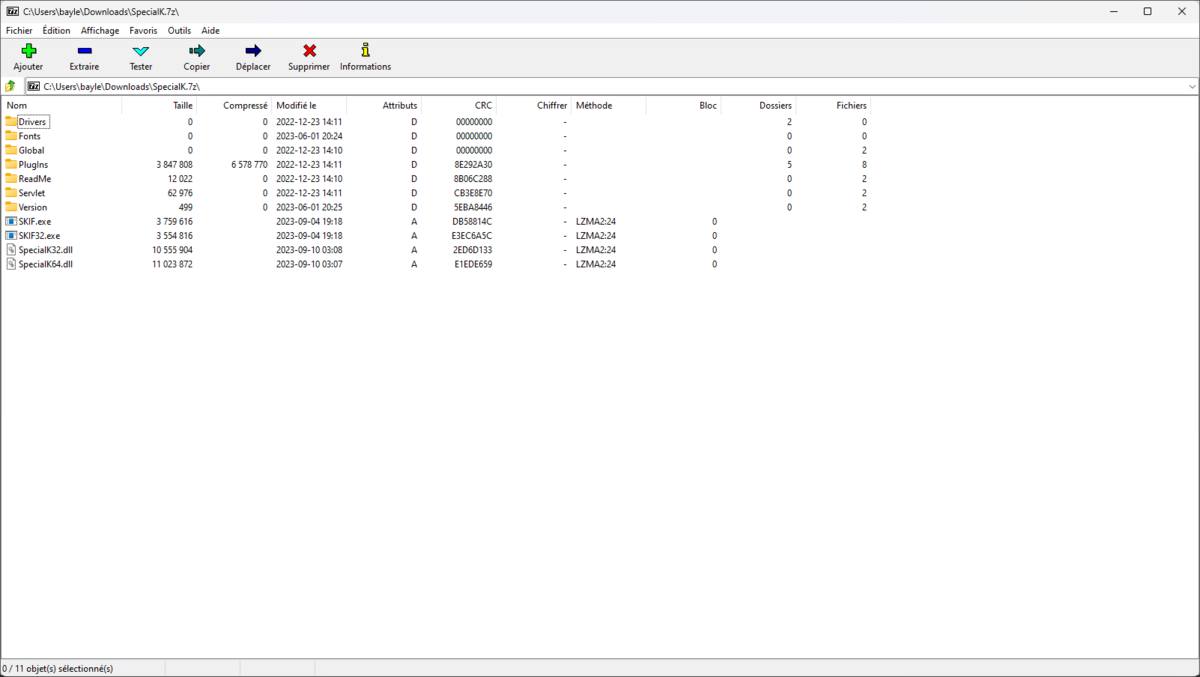The width and height of the screenshot is (1200, 677).
Task: Sort by the Dossiers column header
Action: 759,105
